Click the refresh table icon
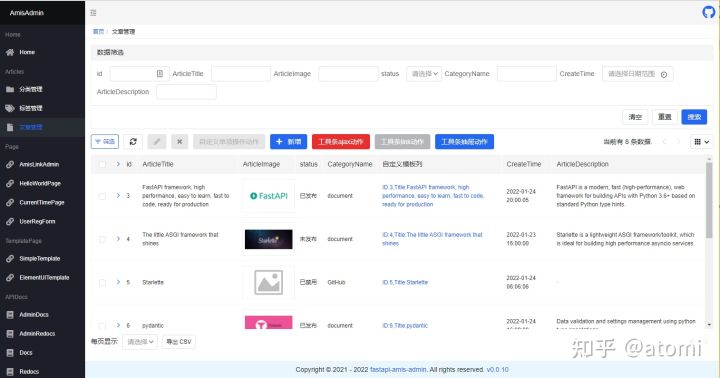The height and width of the screenshot is (378, 720). pos(133,141)
